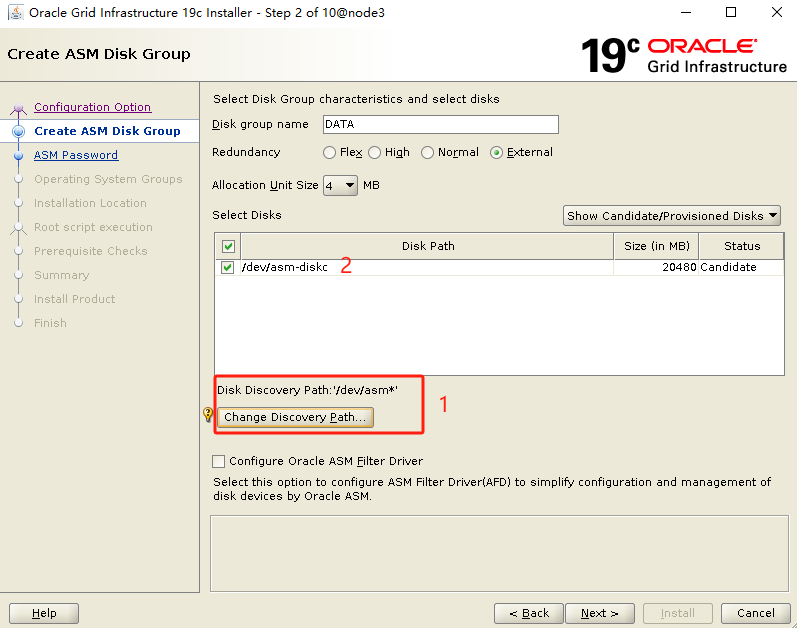
Task: Click the Create ASM Disk Group step label
Action: coord(107,131)
